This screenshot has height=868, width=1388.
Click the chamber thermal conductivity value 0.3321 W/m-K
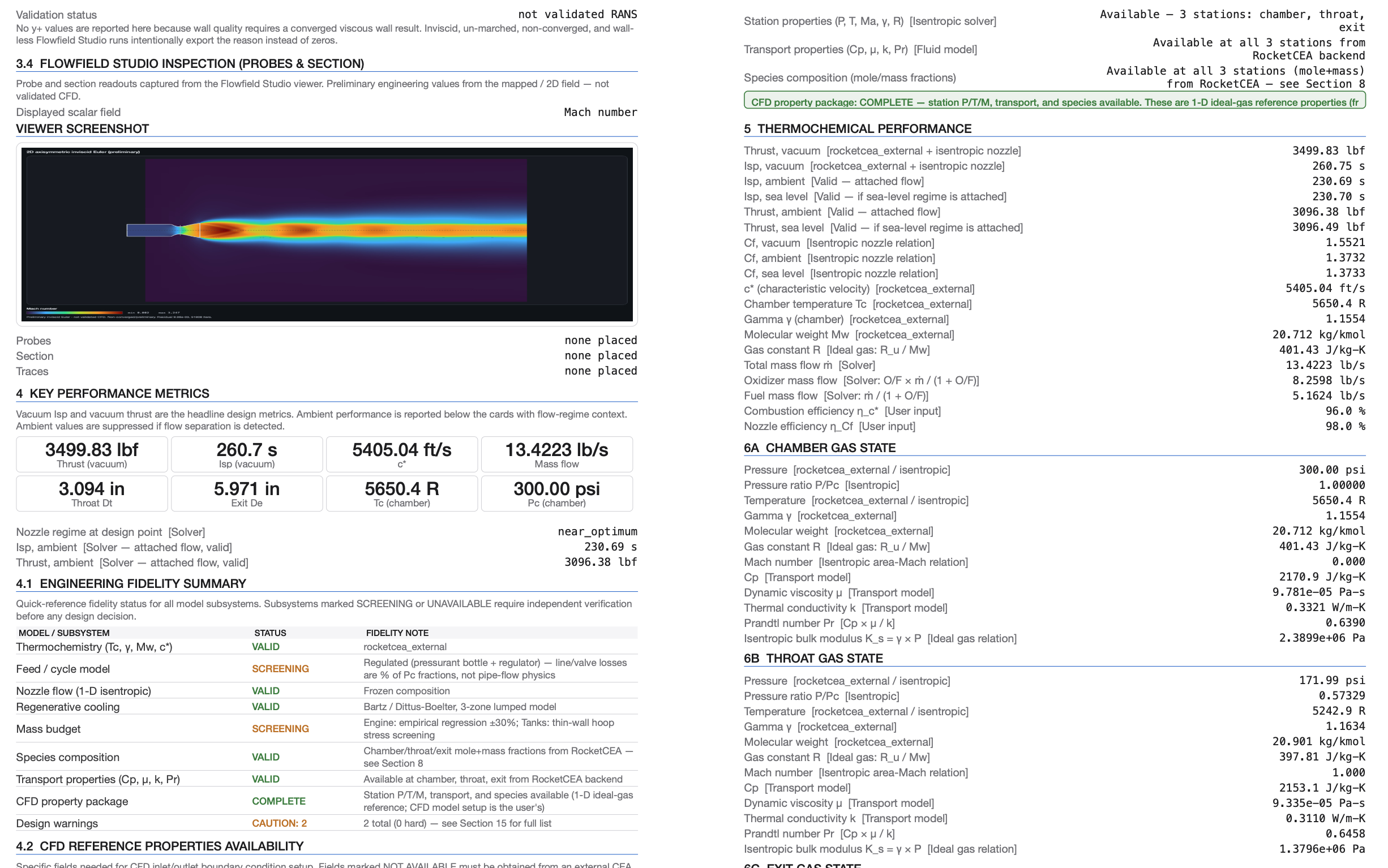coord(1325,607)
